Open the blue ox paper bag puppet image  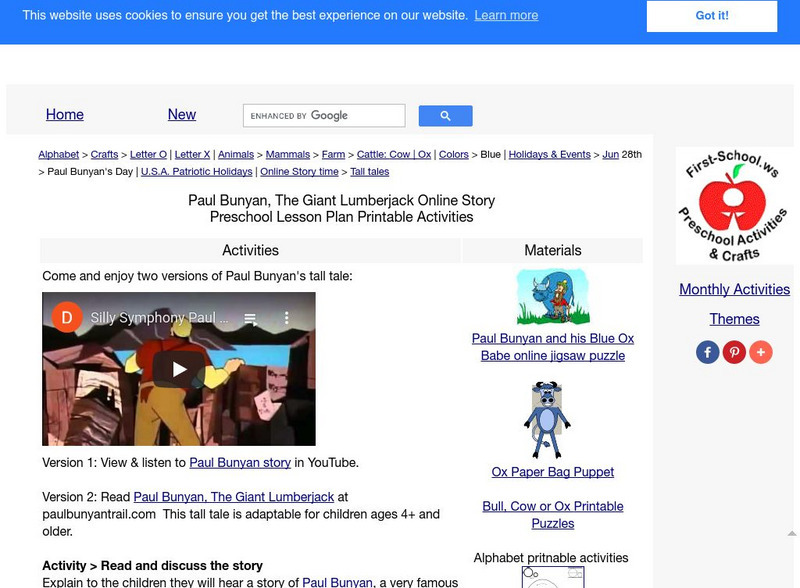[x=547, y=420]
